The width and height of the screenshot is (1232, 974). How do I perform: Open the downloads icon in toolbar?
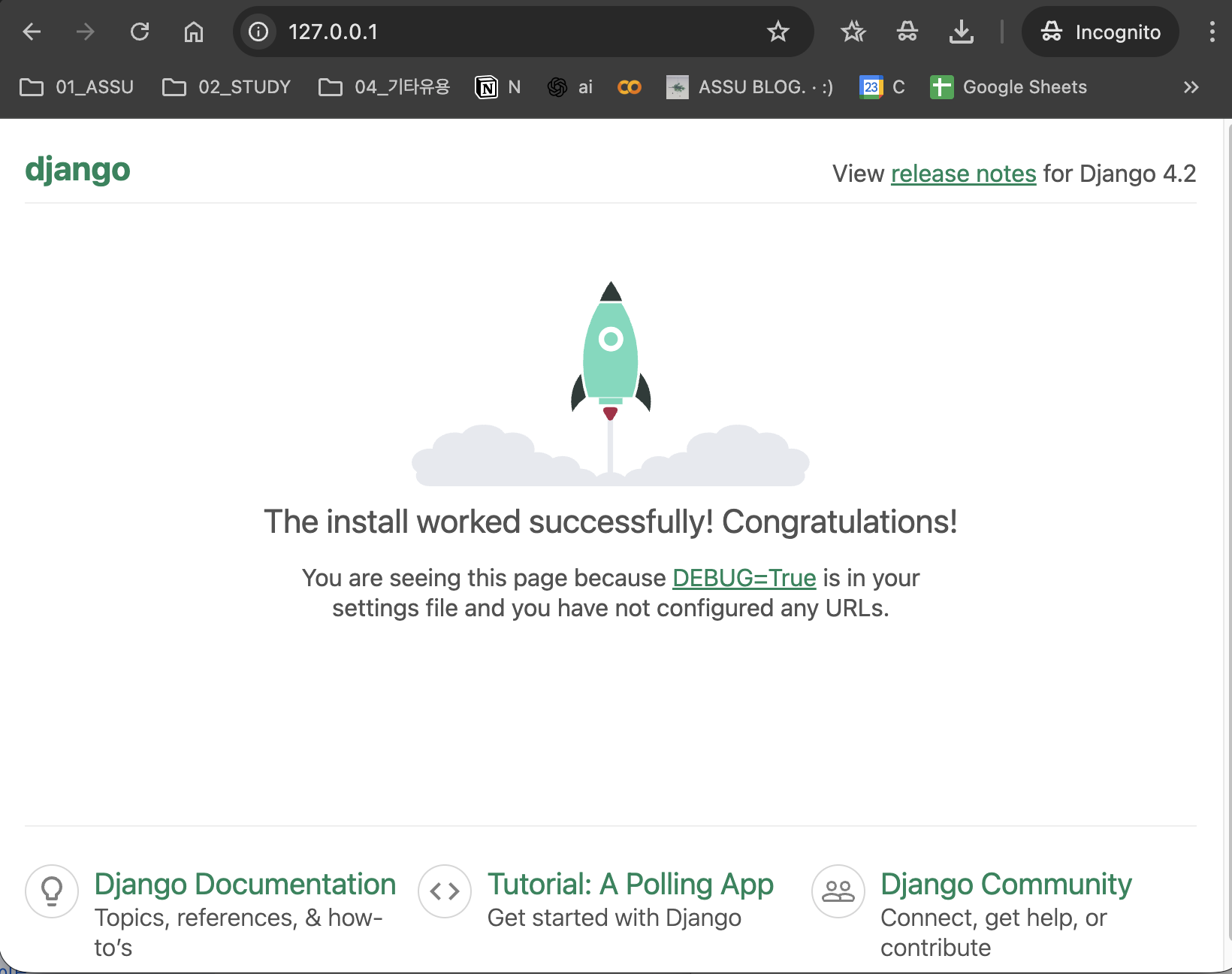961,32
